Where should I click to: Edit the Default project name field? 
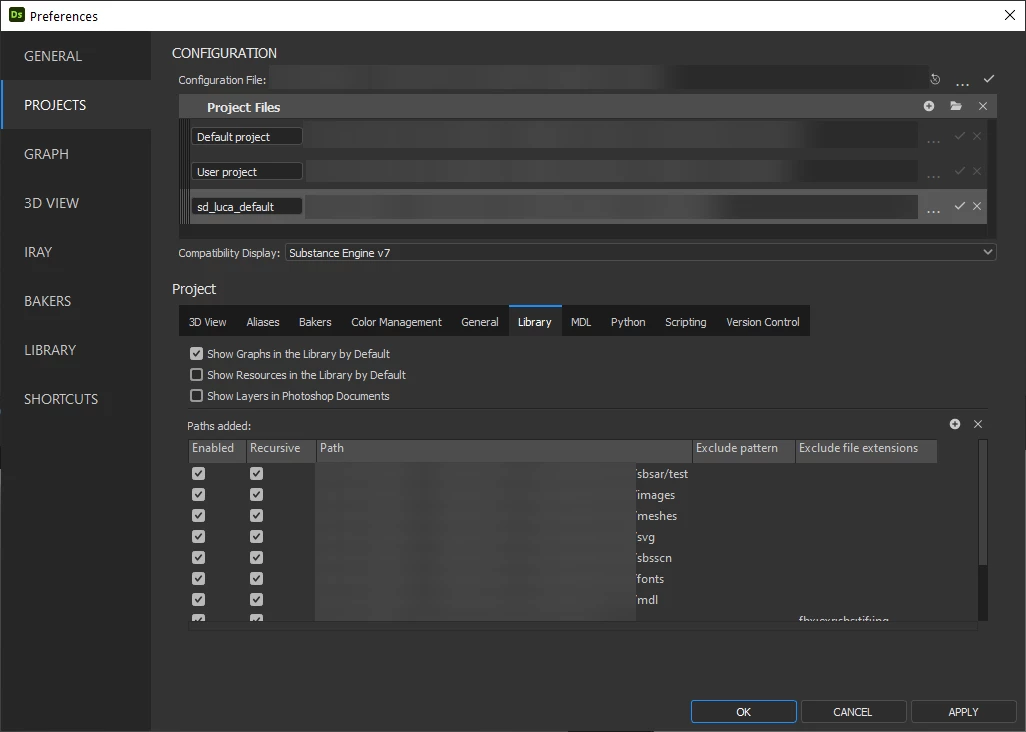[x=247, y=137]
